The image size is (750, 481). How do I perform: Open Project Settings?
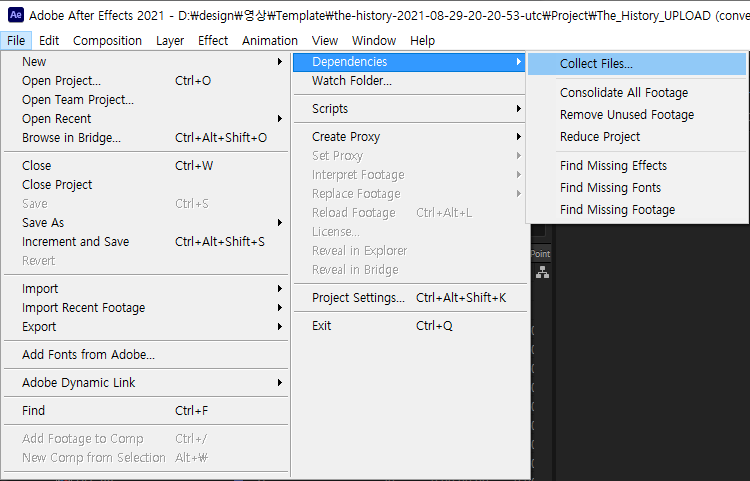click(x=409, y=298)
